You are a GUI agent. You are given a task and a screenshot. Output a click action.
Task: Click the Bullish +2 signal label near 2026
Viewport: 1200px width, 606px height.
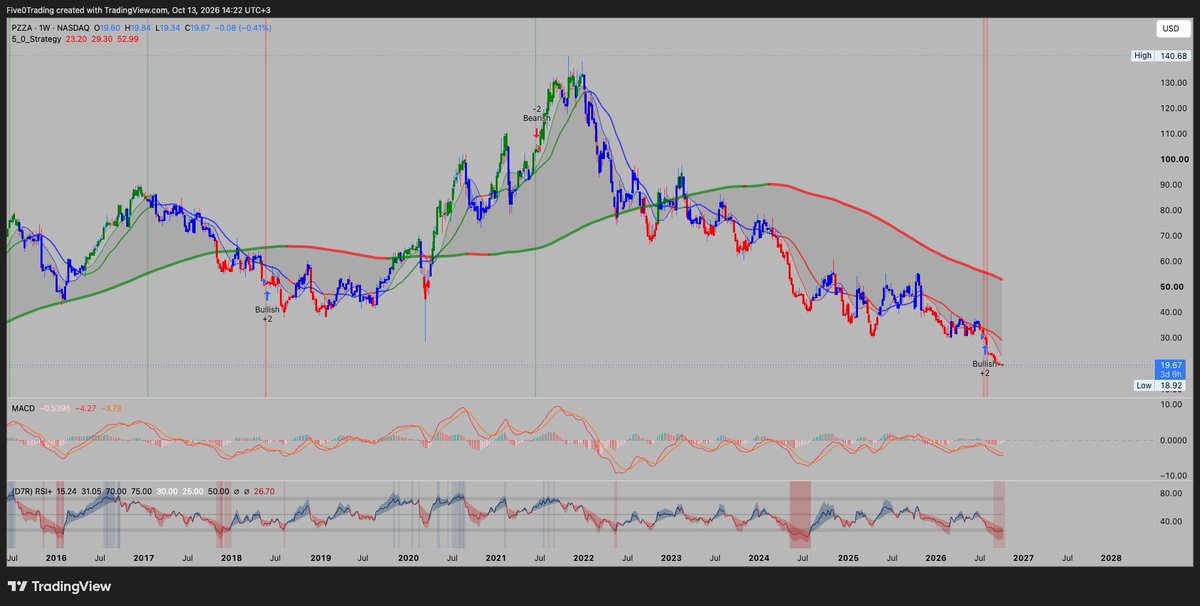(x=985, y=368)
